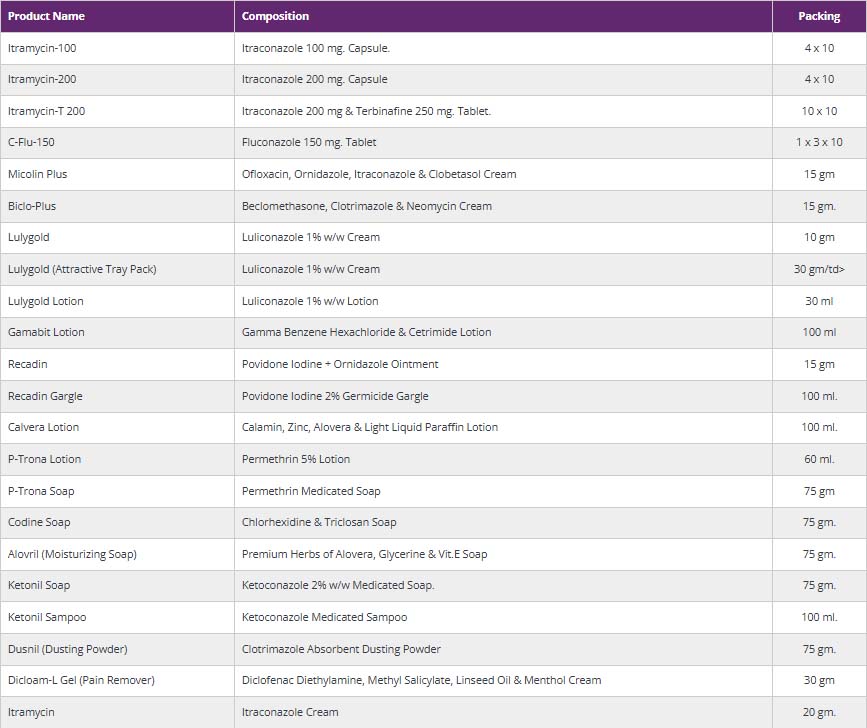Click Povidone Iodine 2% Germicide Gargle text

point(335,396)
